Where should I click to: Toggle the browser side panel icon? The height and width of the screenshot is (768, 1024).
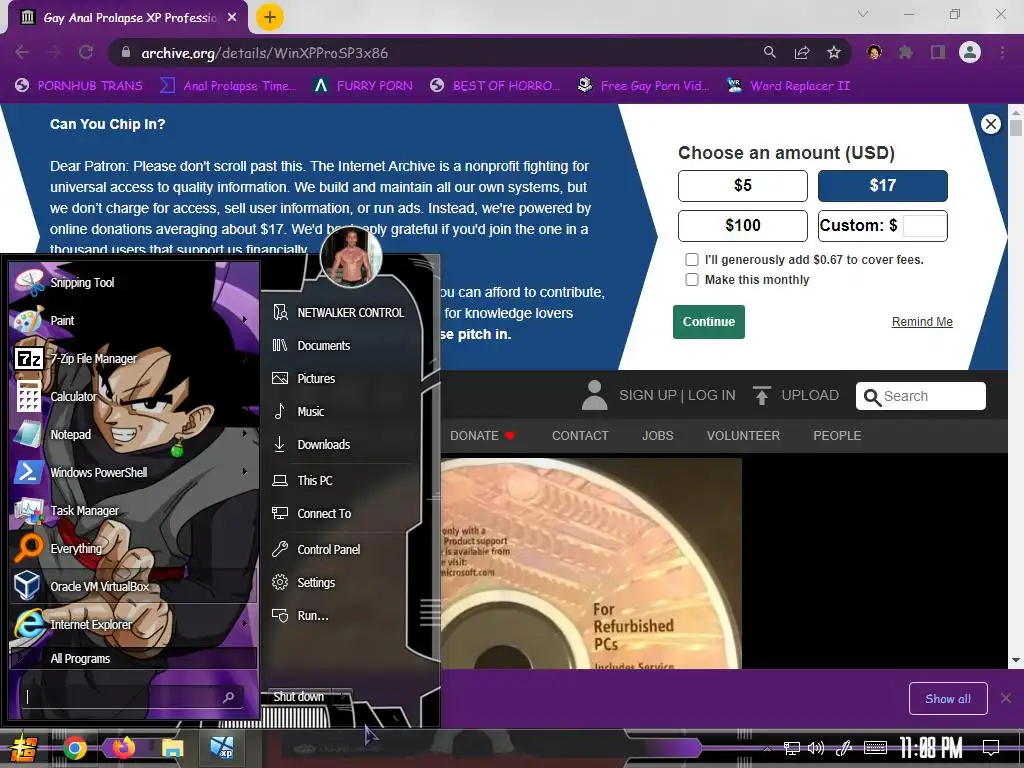point(938,52)
